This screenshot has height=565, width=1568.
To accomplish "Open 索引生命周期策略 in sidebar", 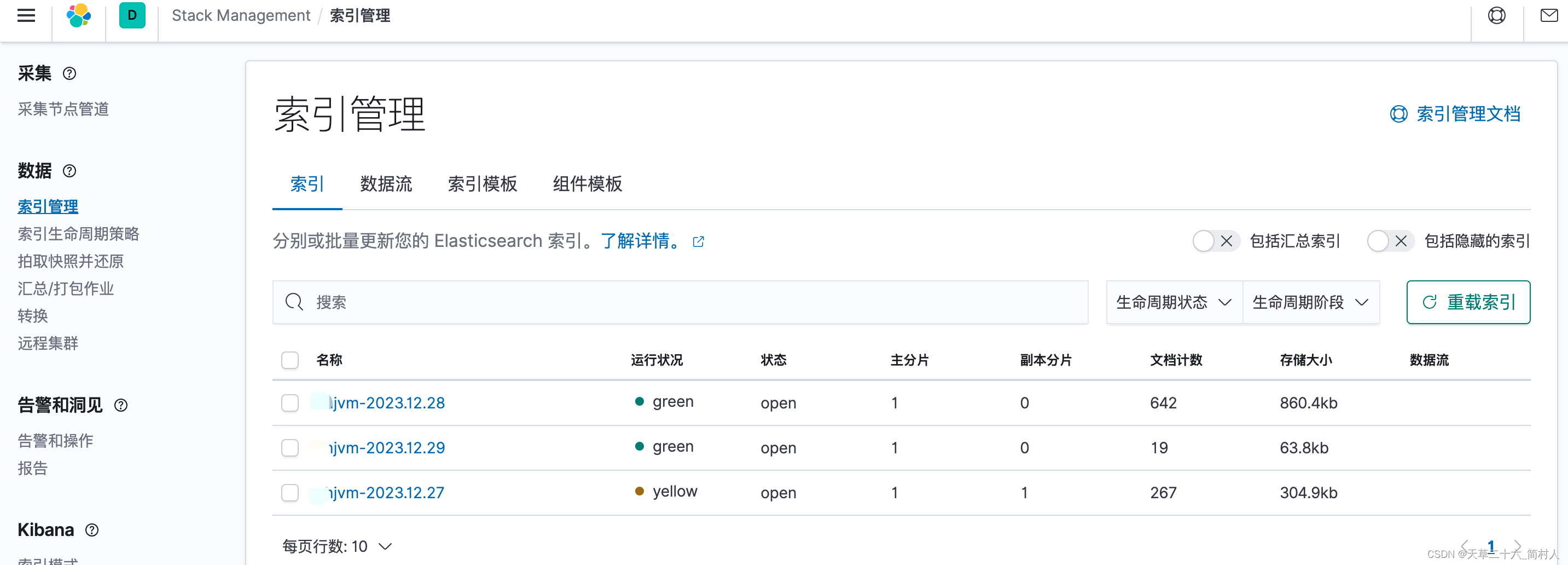I will point(79,234).
